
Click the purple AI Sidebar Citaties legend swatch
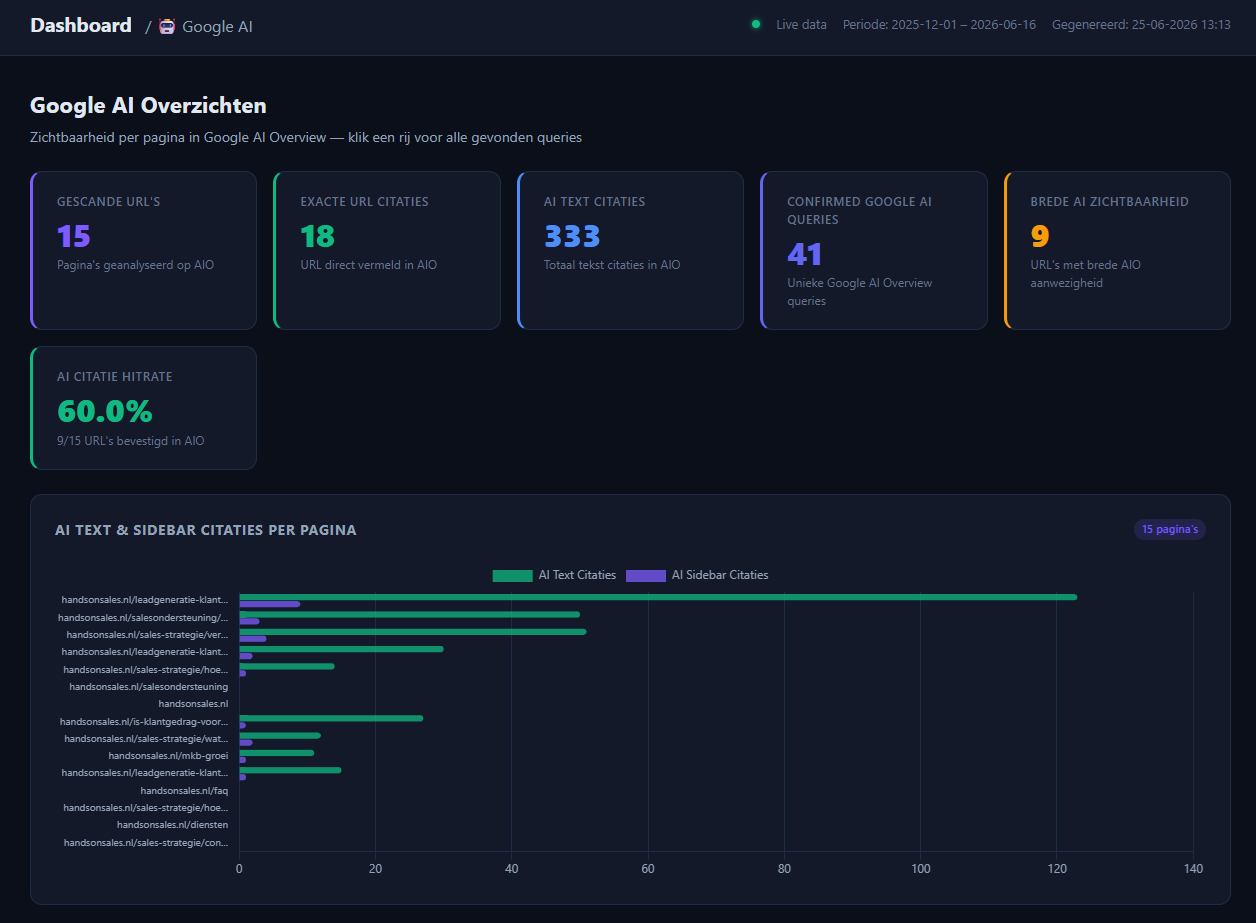(x=646, y=575)
